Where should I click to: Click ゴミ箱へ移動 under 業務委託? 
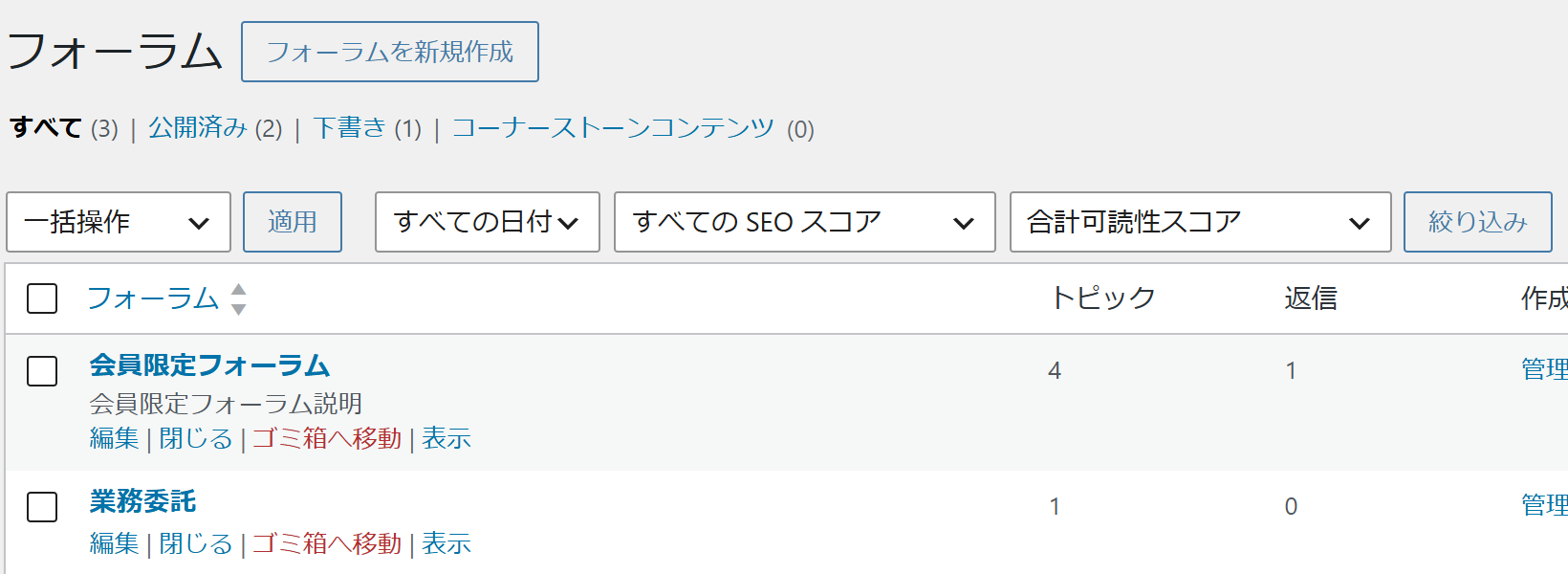click(327, 543)
